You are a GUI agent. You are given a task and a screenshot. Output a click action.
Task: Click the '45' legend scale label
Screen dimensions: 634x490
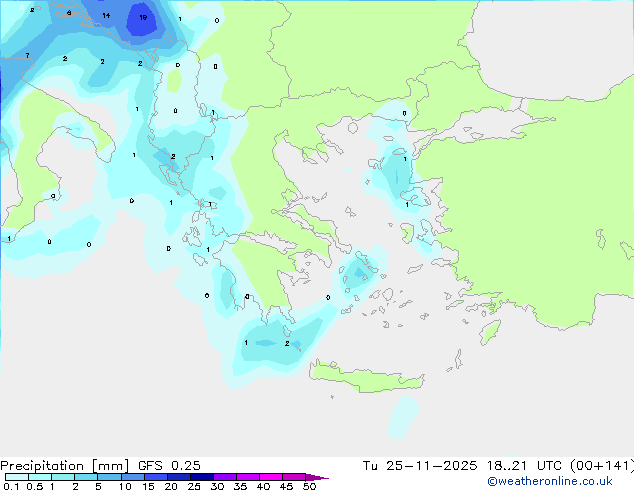[286, 486]
